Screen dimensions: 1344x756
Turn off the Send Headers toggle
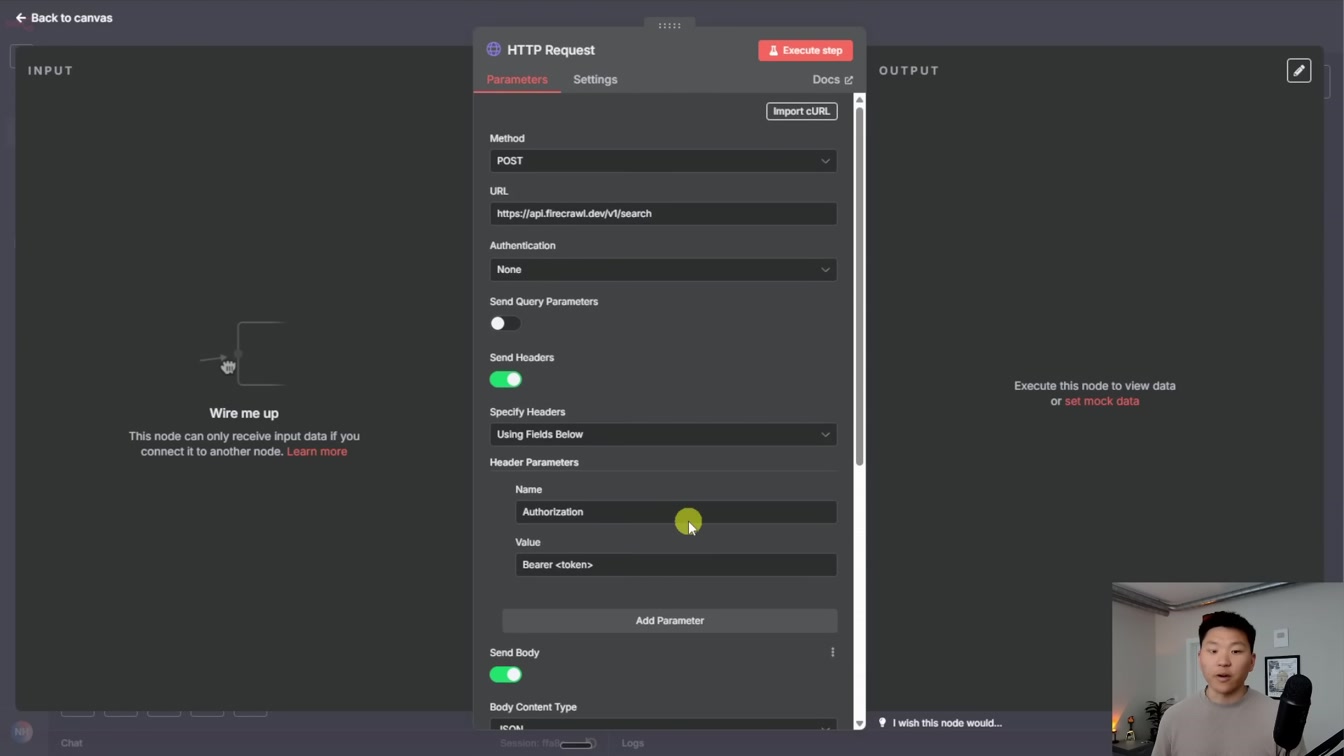click(505, 379)
